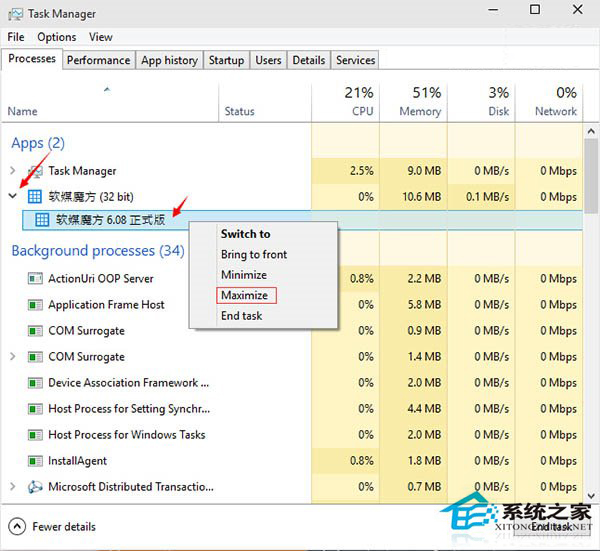
Task: Click the Device Association Framework process icon
Action: tap(35, 383)
